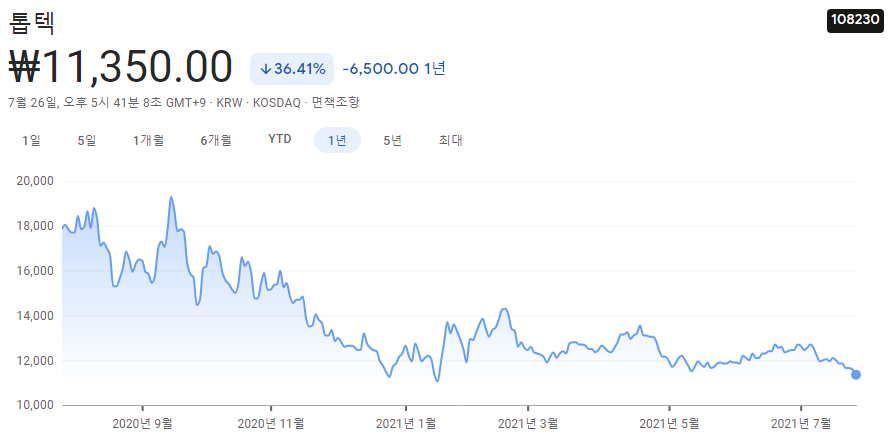Viewport: 893px width, 444px height.
Task: Click the KOSDAQ exchange label
Action: [277, 102]
